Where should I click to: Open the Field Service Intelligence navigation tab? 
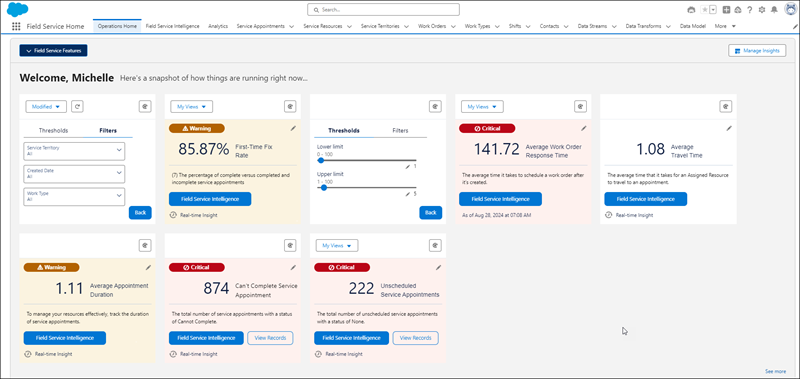coord(172,26)
